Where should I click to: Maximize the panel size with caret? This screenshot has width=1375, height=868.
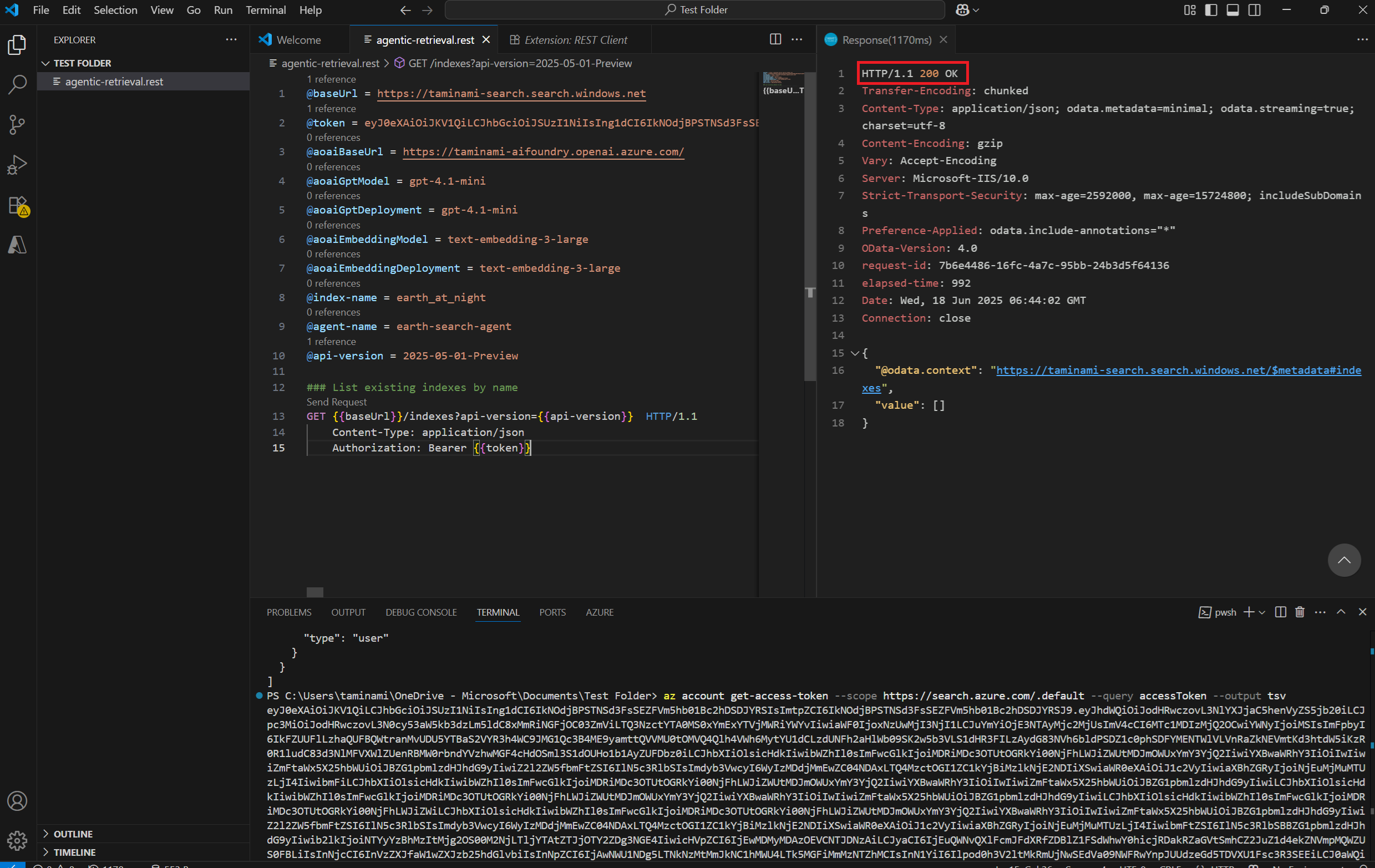pyautogui.click(x=1341, y=612)
